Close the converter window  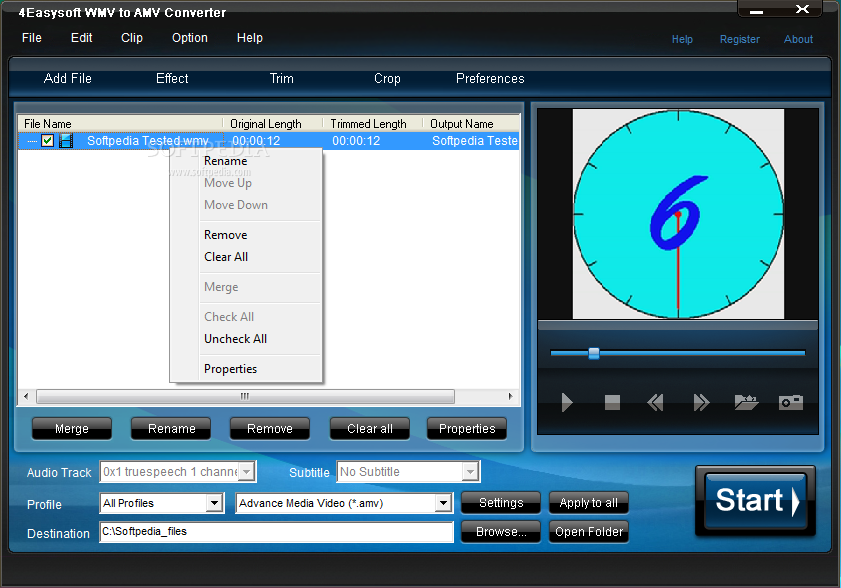pyautogui.click(x=802, y=9)
